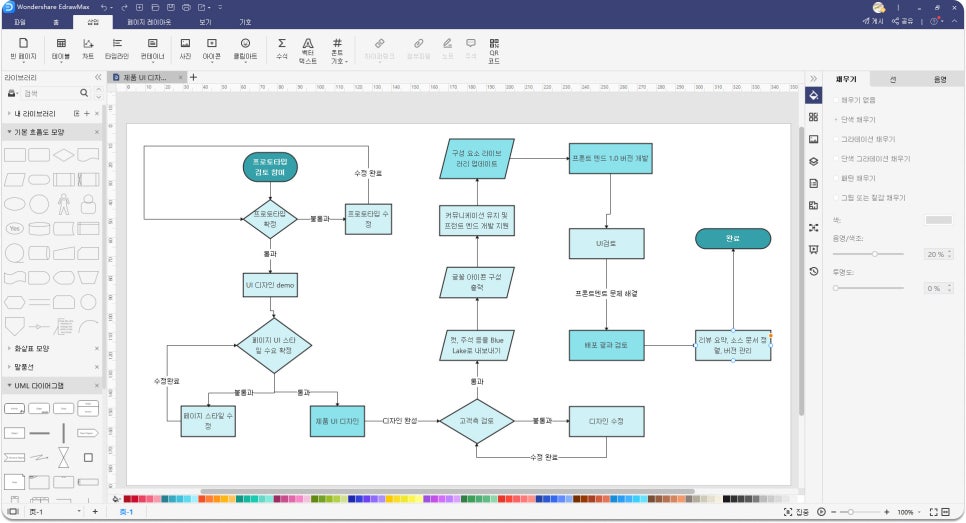
Task: Open the 차트 (chart) insert tool
Action: tap(88, 49)
